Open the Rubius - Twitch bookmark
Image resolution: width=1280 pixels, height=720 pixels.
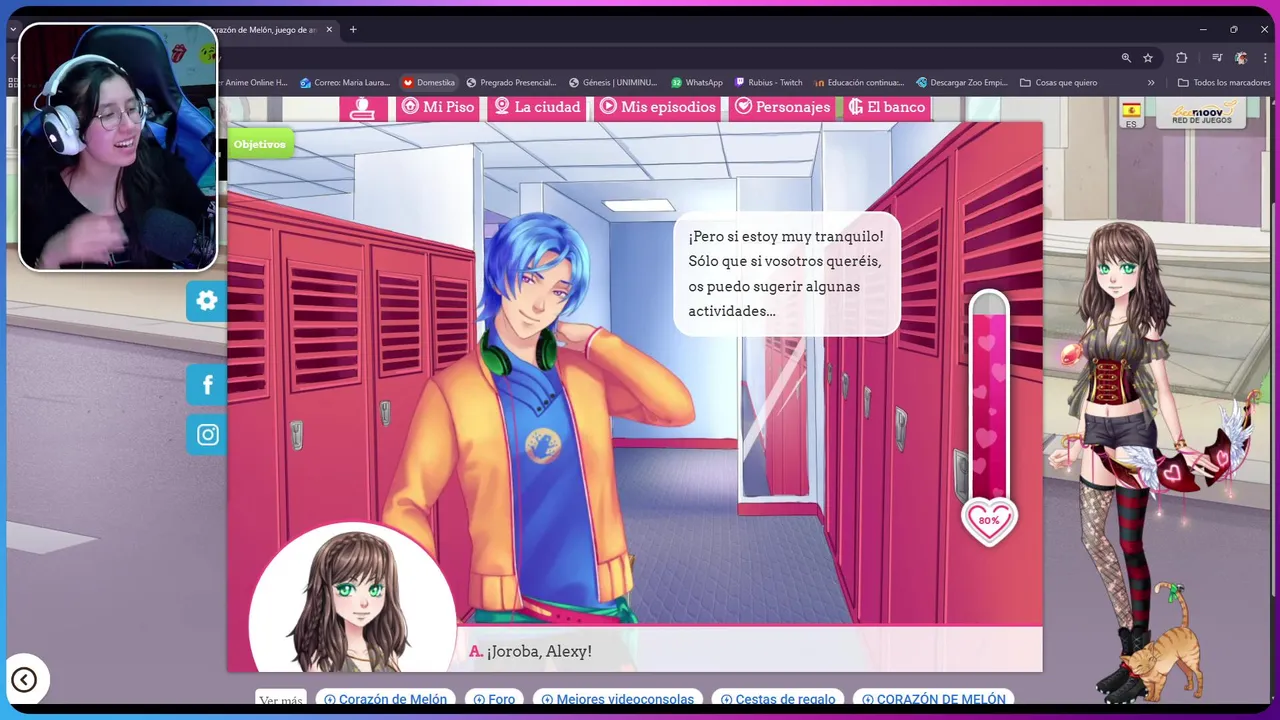pyautogui.click(x=769, y=83)
